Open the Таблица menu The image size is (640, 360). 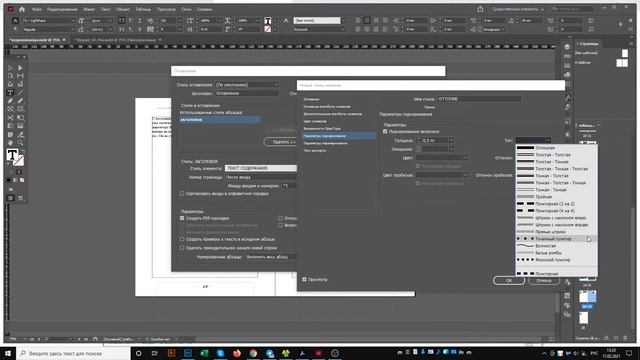(x=143, y=9)
